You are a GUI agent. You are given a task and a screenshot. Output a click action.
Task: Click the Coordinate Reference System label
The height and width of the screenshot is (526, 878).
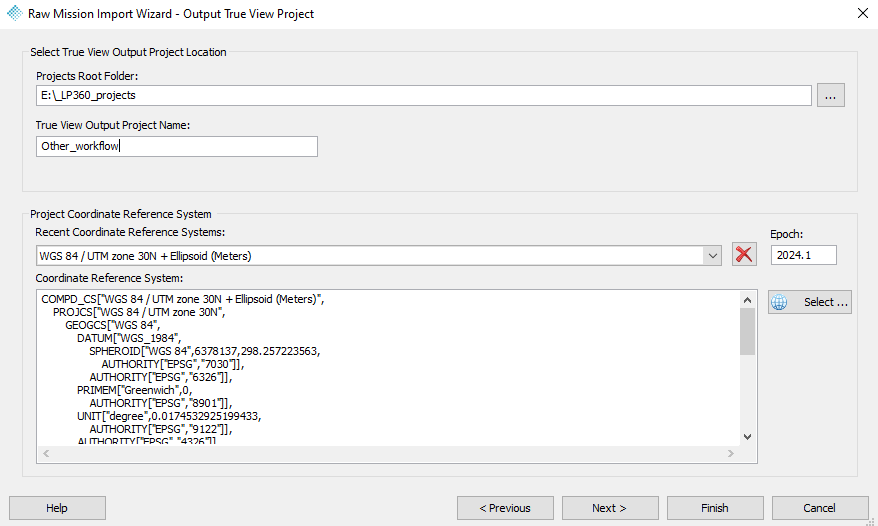(x=109, y=278)
